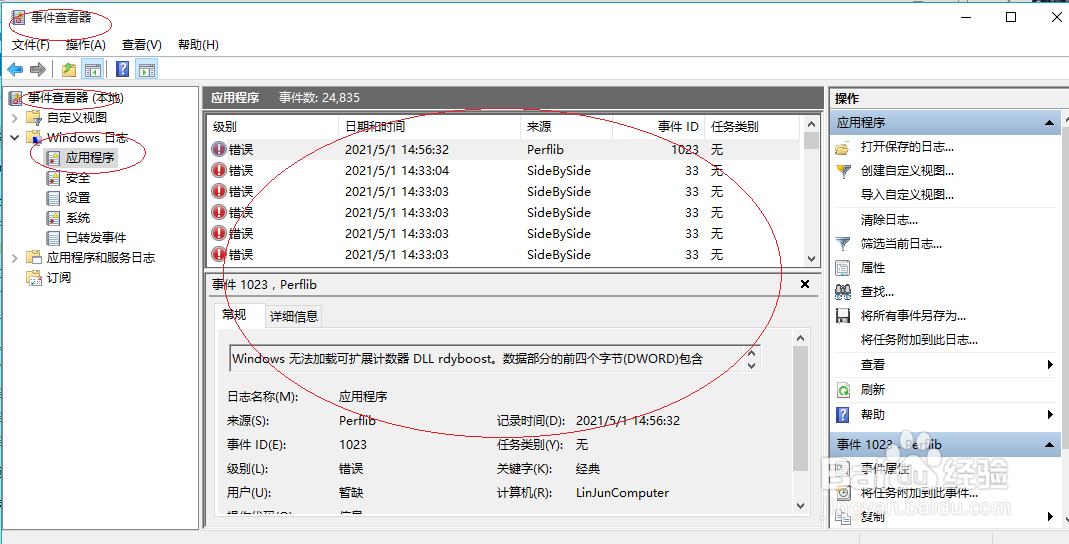The image size is (1069, 544).
Task: Click error icon of Perflib event row
Action: (x=218, y=149)
